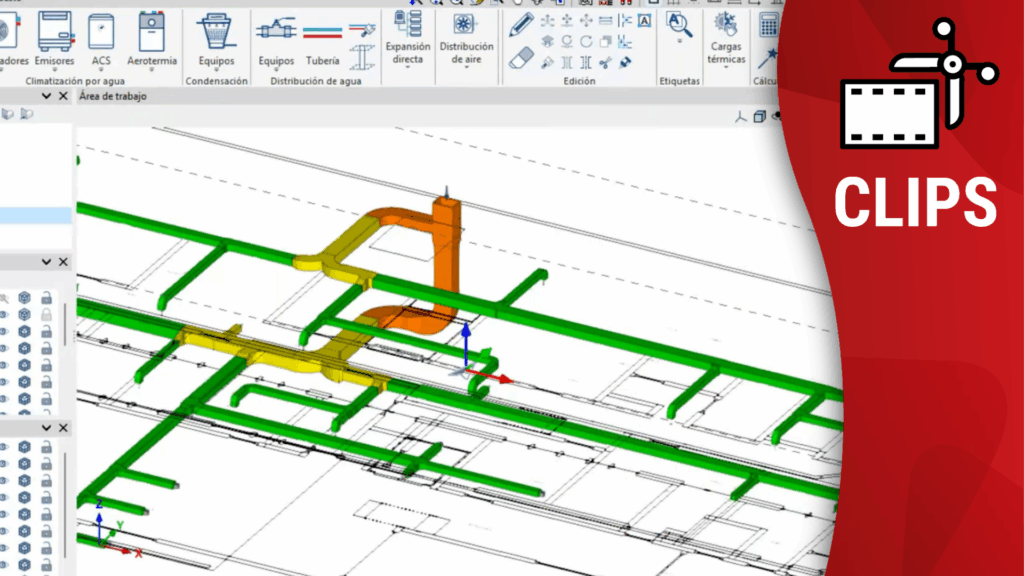The width and height of the screenshot is (1024, 576).
Task: Click the Cargas térmicas icon
Action: coord(727,30)
